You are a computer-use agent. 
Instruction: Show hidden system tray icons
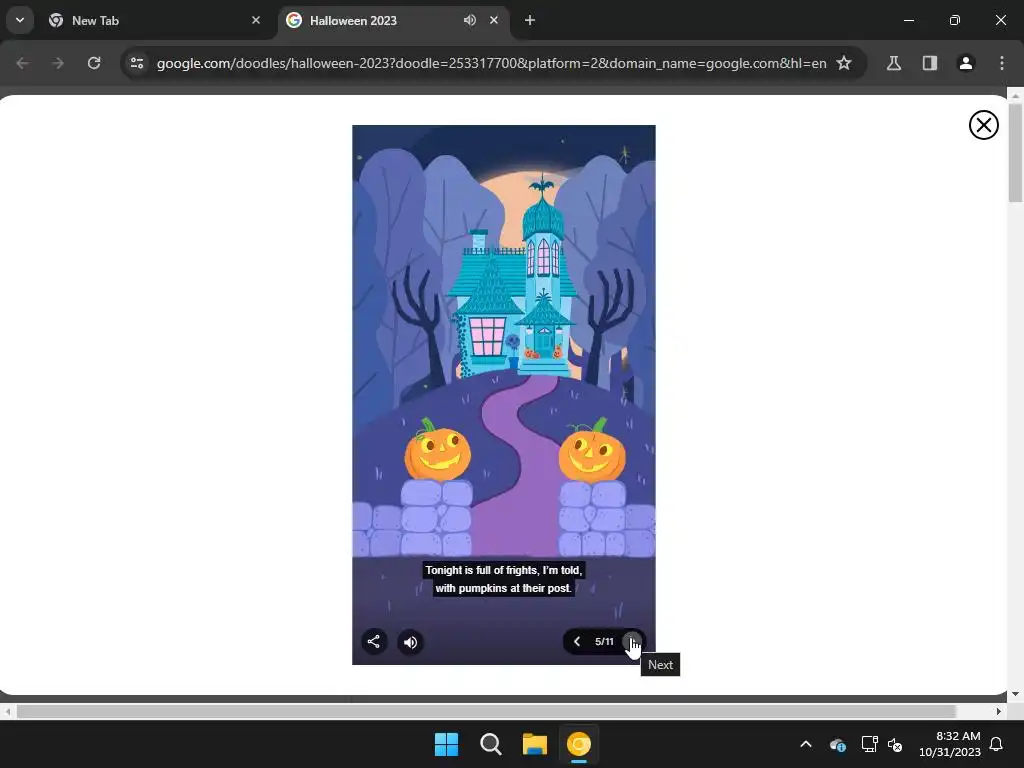(x=806, y=744)
